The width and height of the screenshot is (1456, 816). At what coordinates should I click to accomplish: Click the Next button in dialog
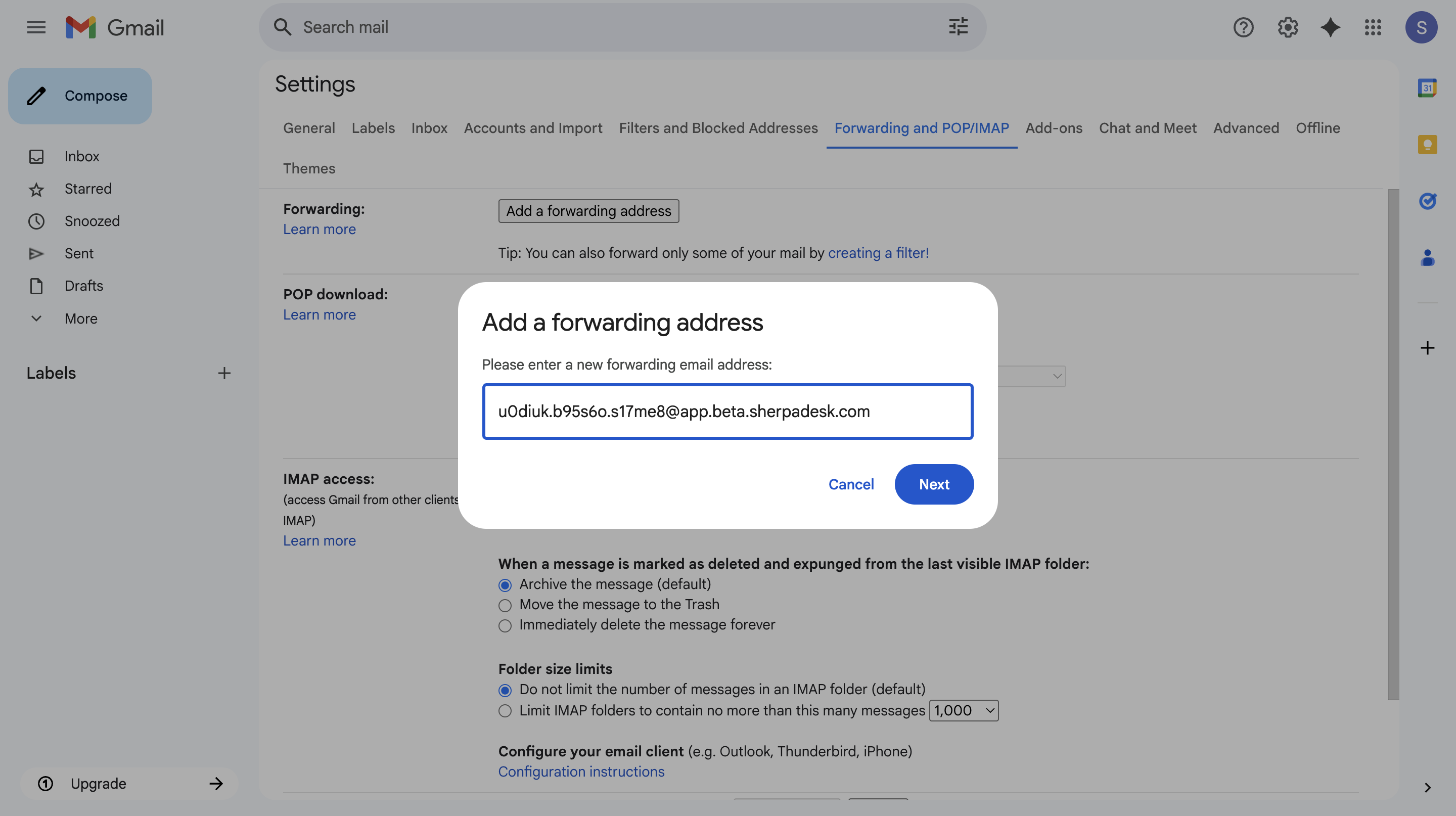point(934,484)
